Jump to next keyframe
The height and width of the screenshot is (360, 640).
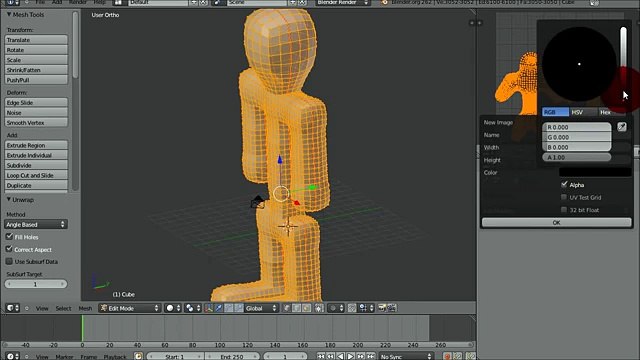360,357
